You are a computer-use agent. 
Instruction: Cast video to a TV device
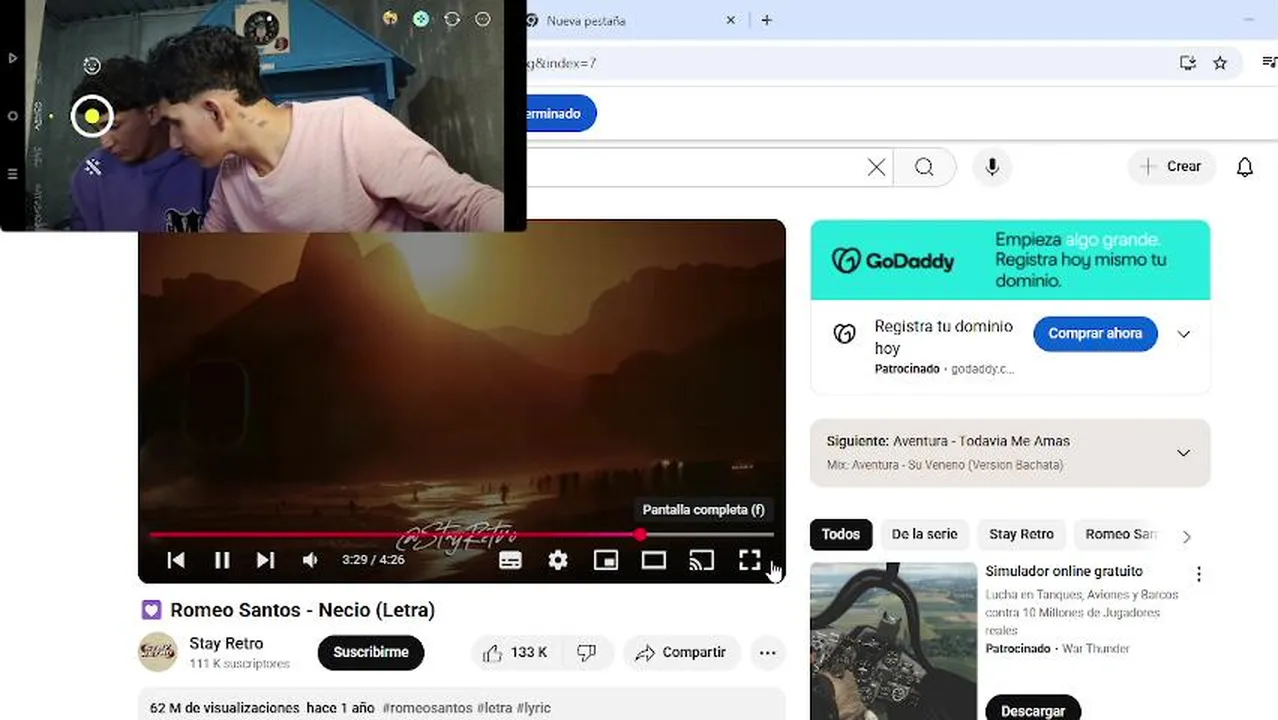click(x=702, y=560)
